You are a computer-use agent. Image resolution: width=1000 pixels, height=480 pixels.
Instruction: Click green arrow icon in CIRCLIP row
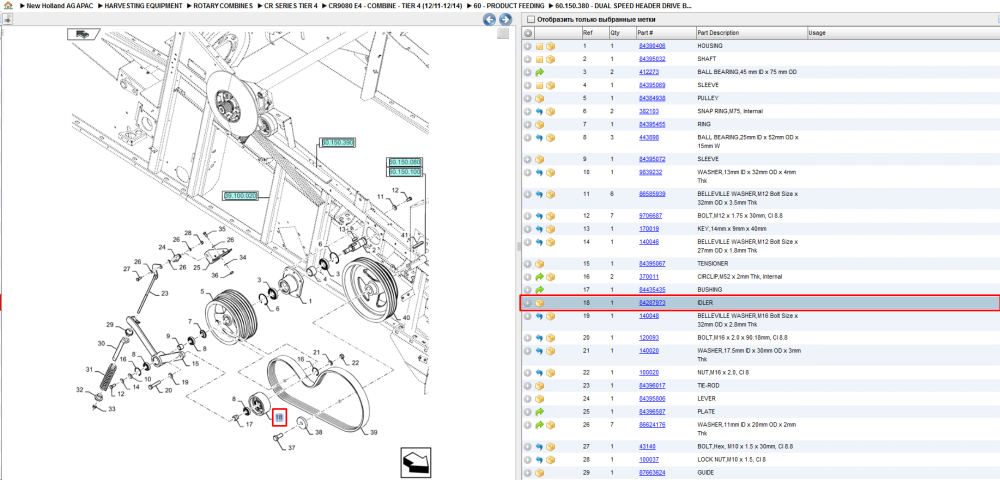pos(539,277)
